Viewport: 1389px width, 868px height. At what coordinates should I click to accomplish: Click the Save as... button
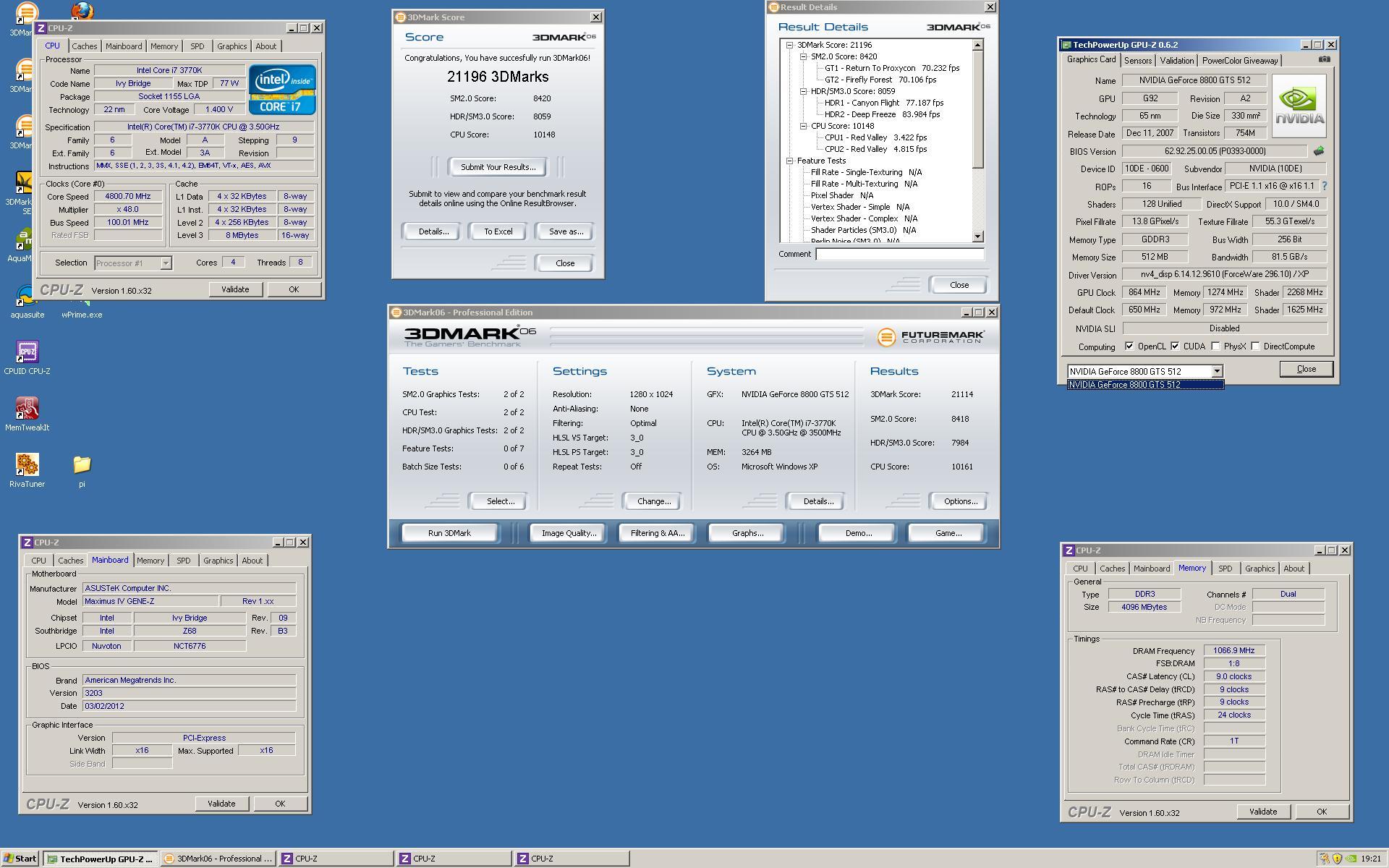pos(566,231)
